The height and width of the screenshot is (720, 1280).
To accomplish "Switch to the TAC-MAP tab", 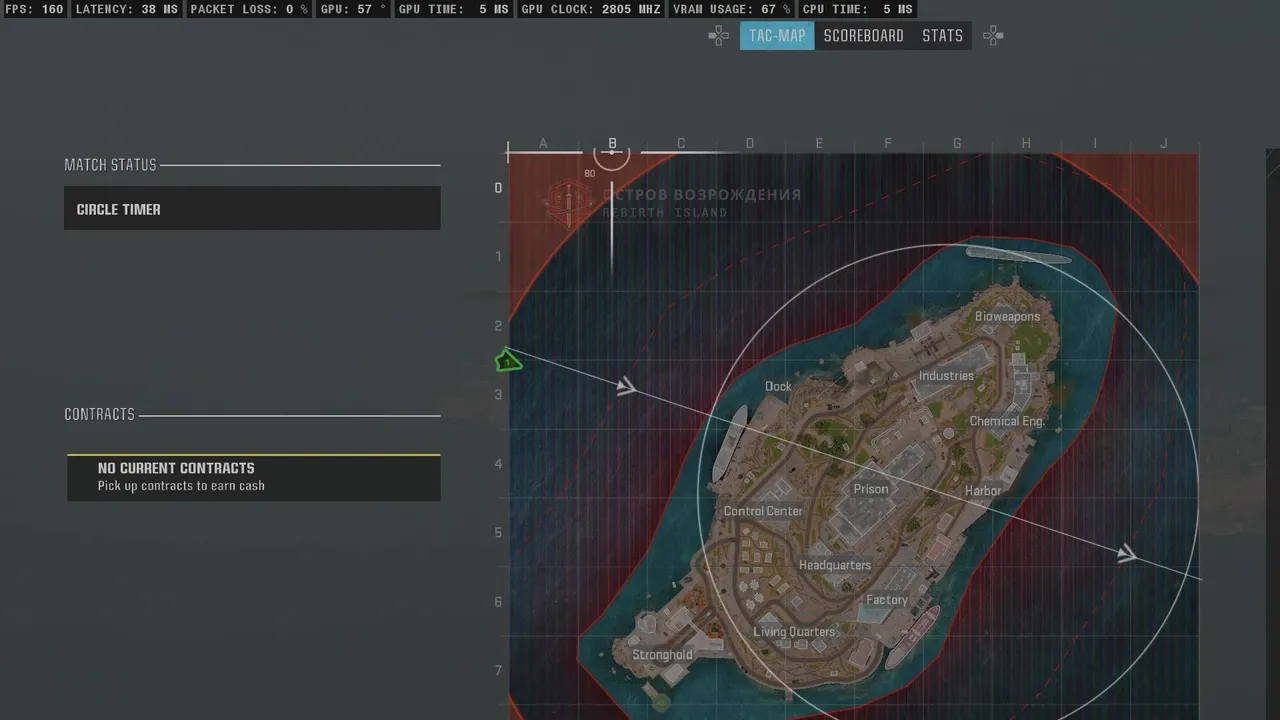I will (x=777, y=36).
